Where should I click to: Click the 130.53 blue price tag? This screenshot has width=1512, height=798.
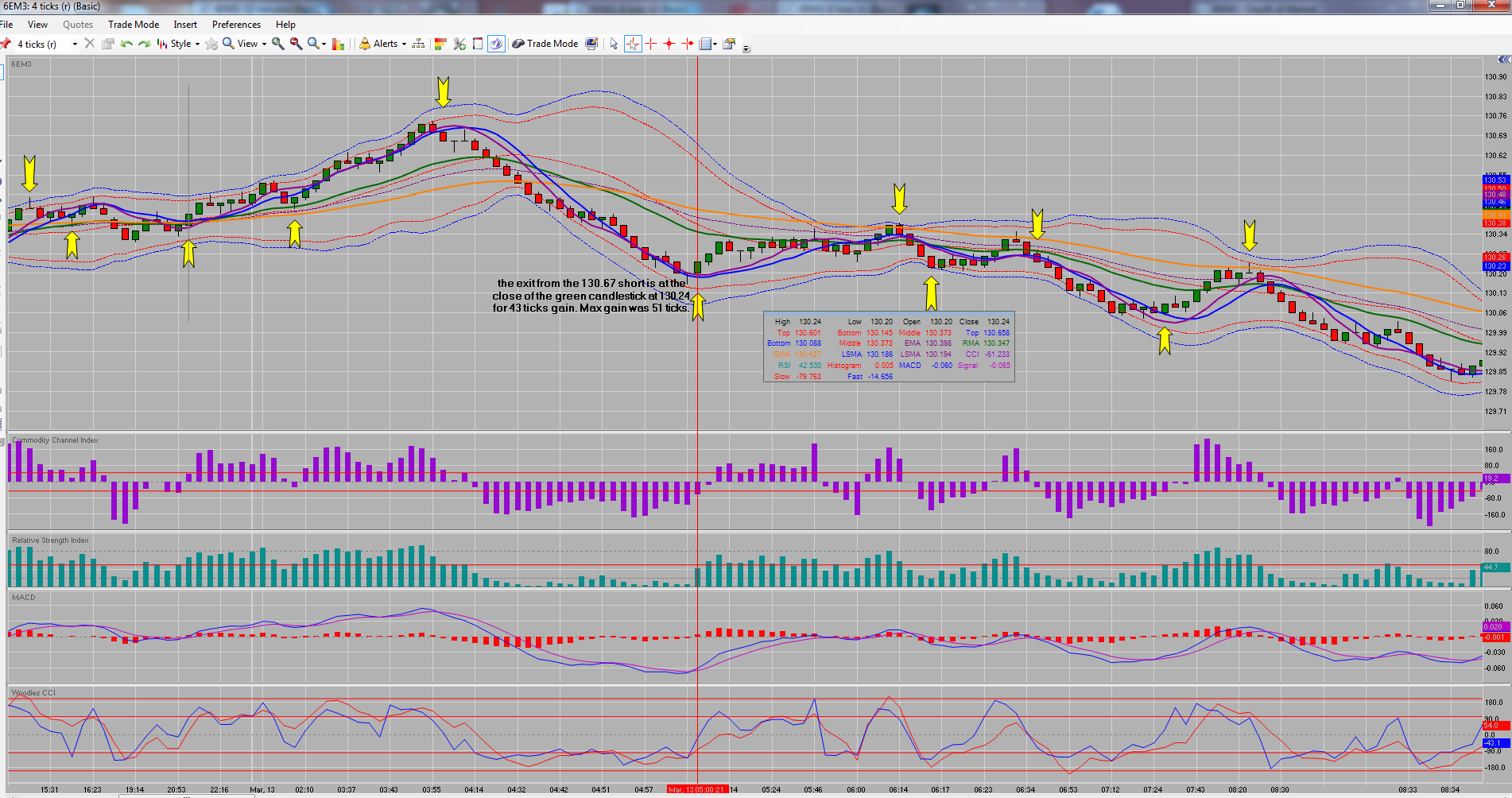point(1495,180)
